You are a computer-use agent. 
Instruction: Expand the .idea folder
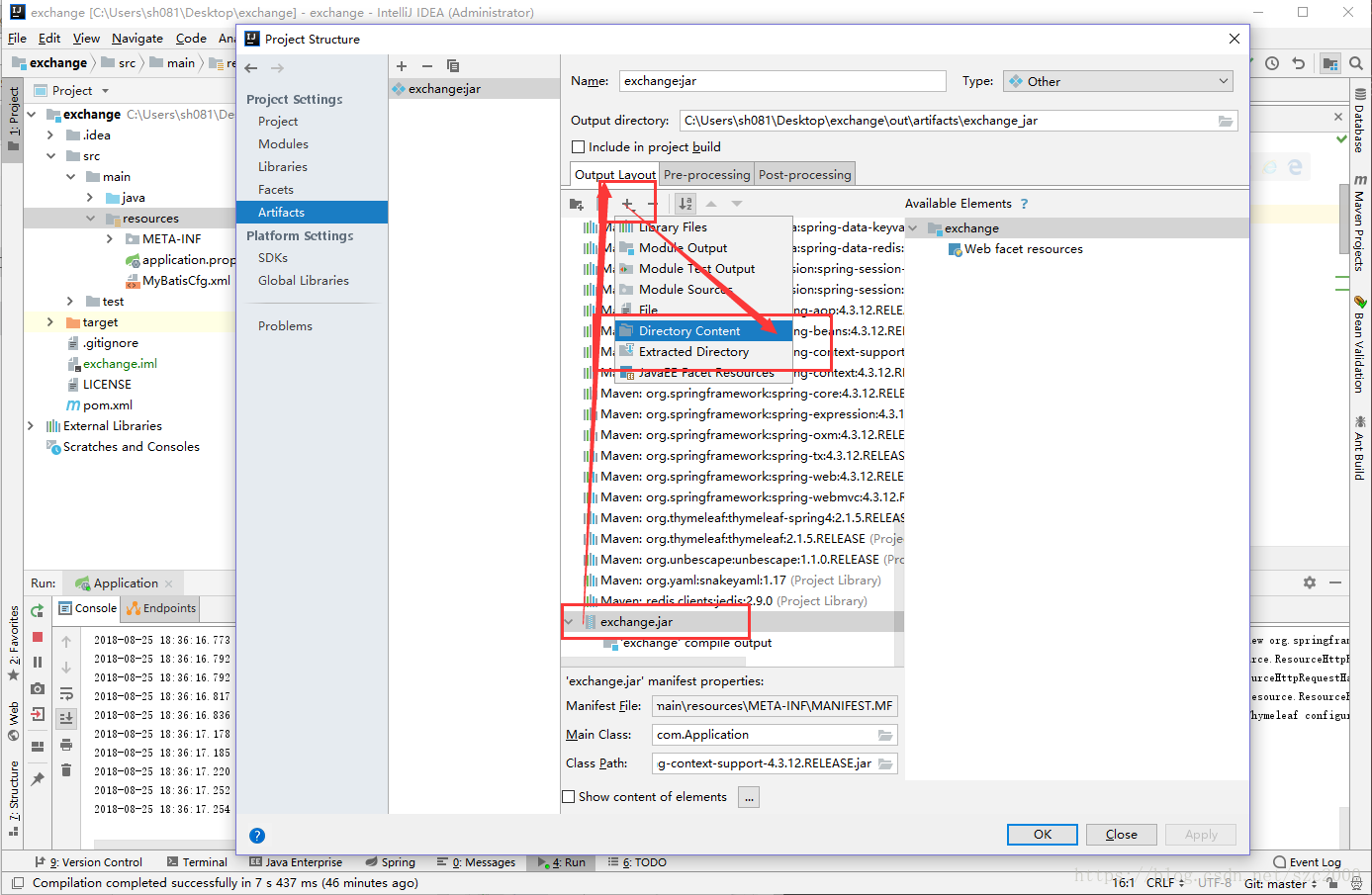click(x=50, y=135)
